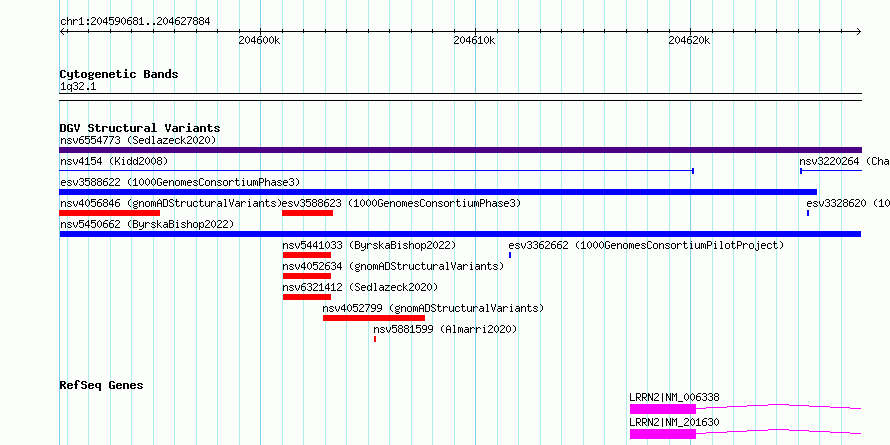
Task: Click the esv3588622 (1000GenomesConsortiumPhase3) label
Action: tap(180, 182)
